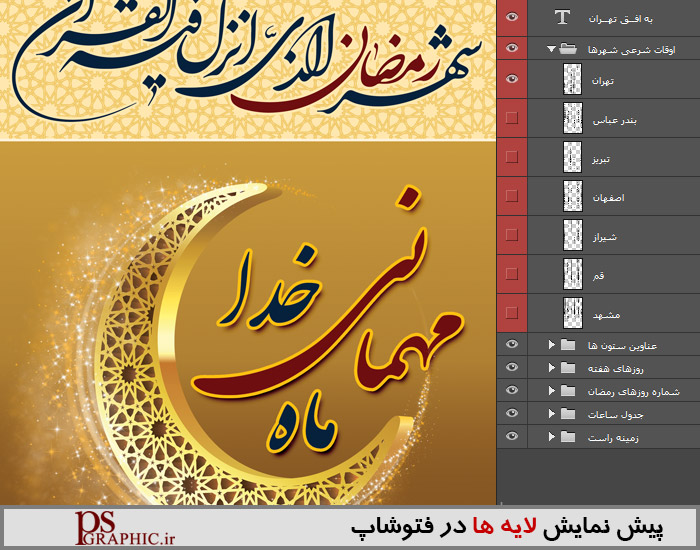Show the مشهد layer via visibility box
The image size is (700, 550).
512,311
